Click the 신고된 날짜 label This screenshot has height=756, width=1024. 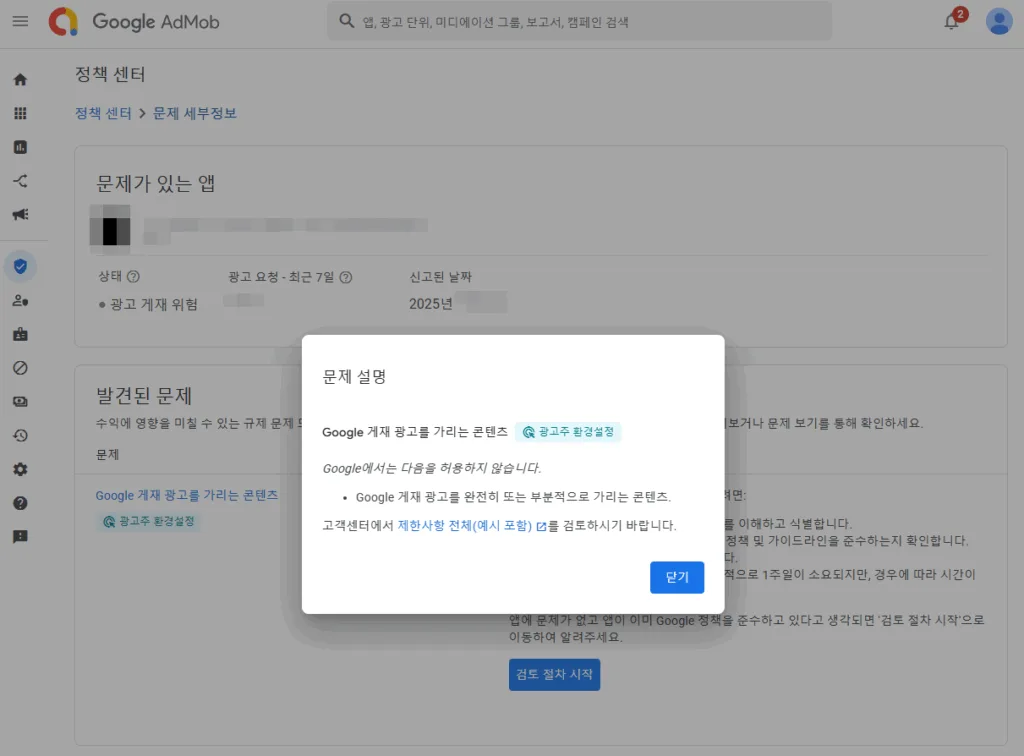(x=440, y=277)
